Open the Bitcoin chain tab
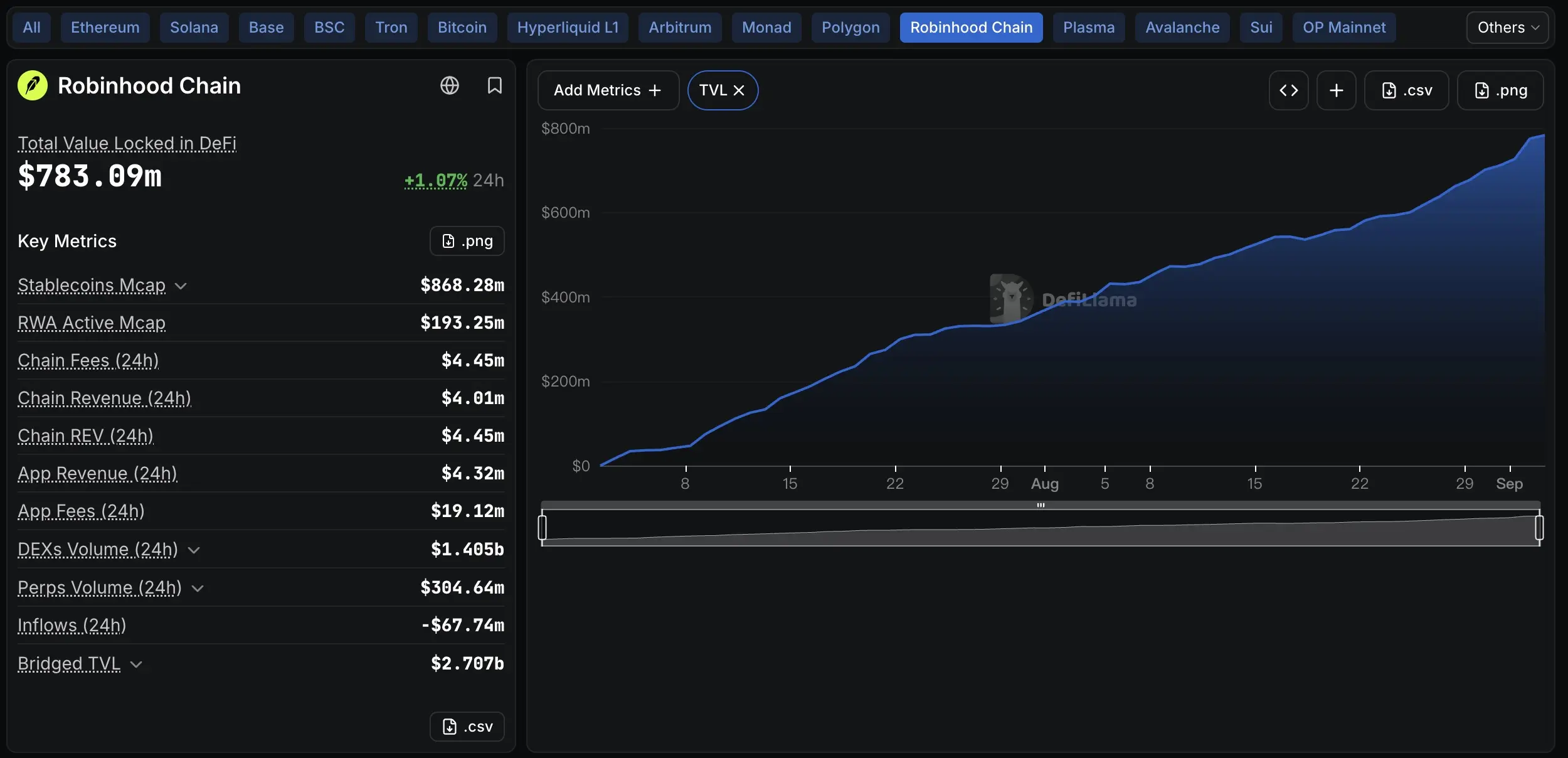The width and height of the screenshot is (1568, 758). pos(462,28)
